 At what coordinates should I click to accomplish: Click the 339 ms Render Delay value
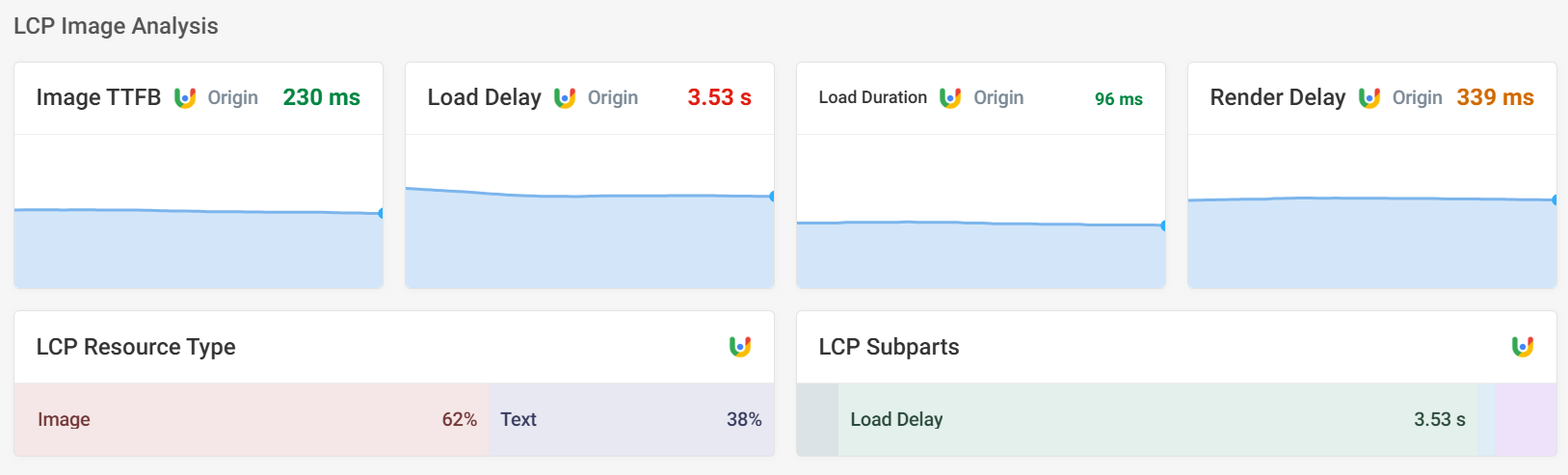point(1495,97)
